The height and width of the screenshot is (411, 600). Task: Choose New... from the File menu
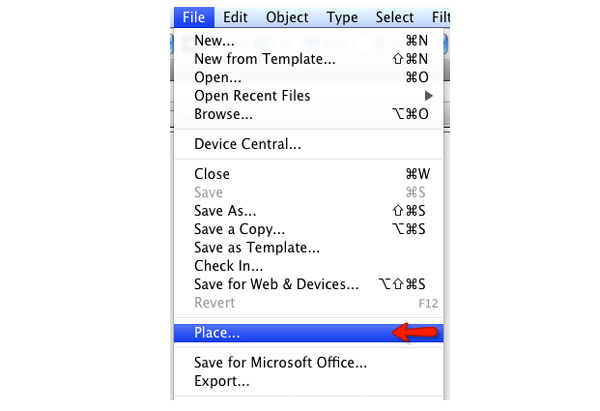pos(215,42)
